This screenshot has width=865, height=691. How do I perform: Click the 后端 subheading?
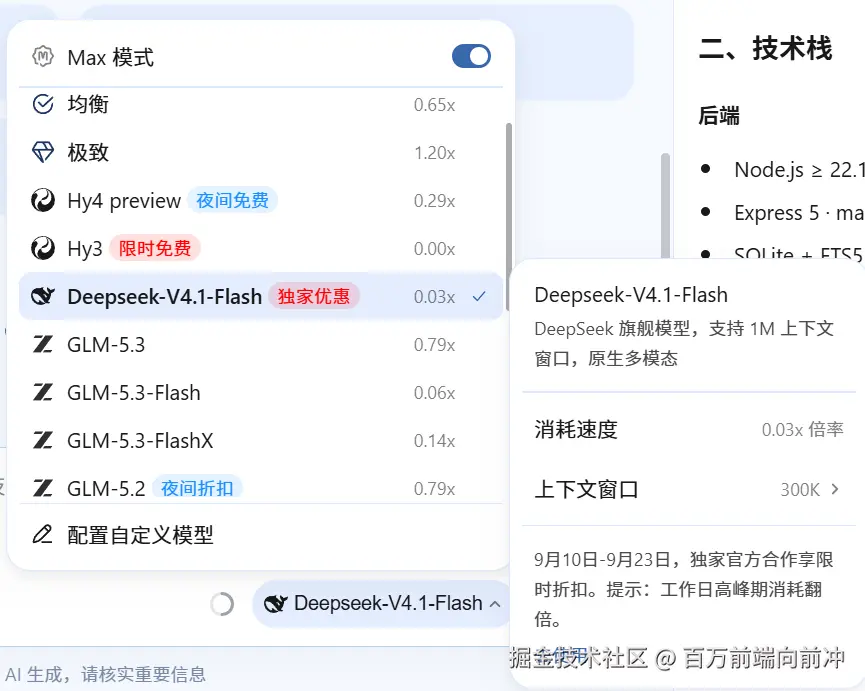(x=719, y=116)
